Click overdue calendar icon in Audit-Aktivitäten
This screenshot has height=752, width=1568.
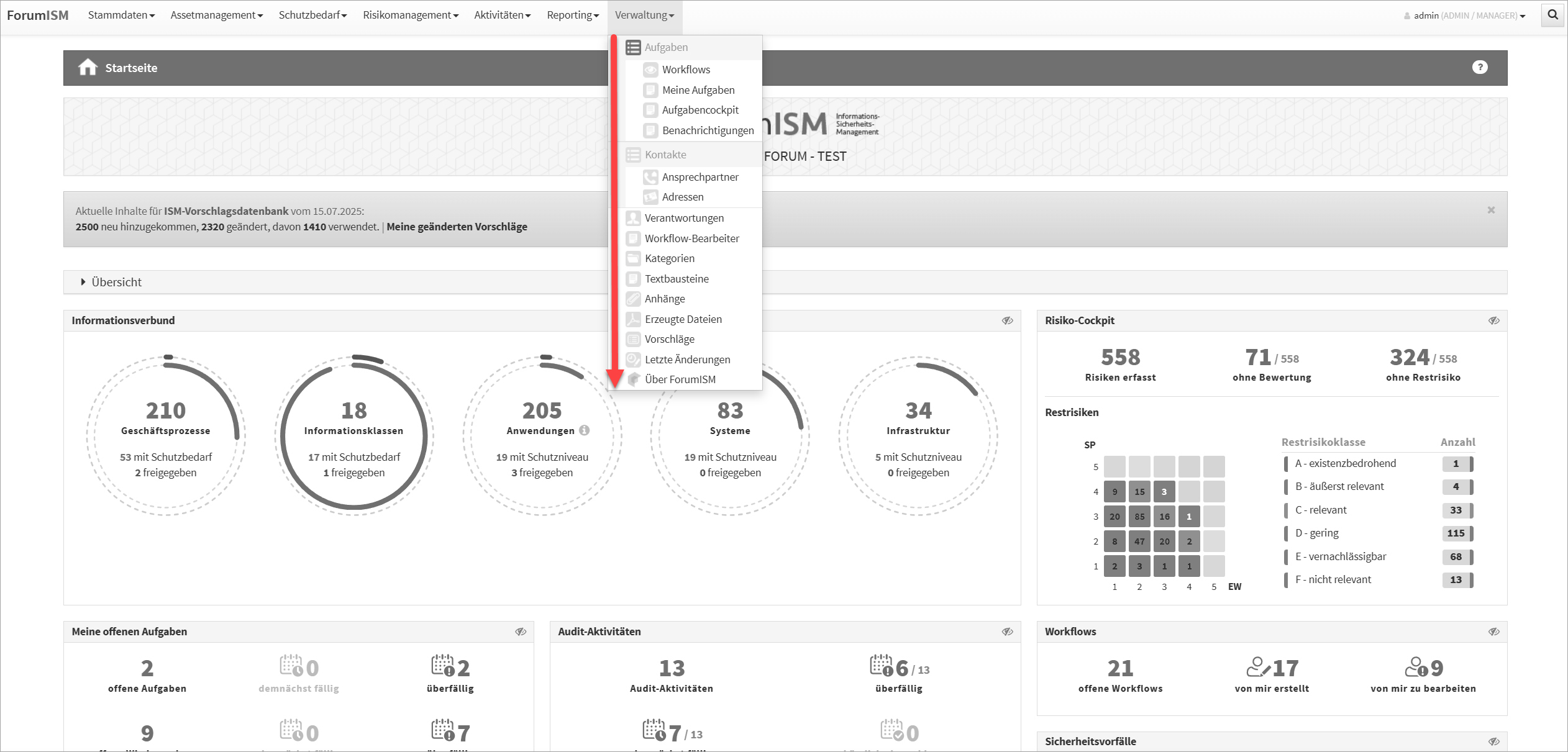[x=882, y=666]
